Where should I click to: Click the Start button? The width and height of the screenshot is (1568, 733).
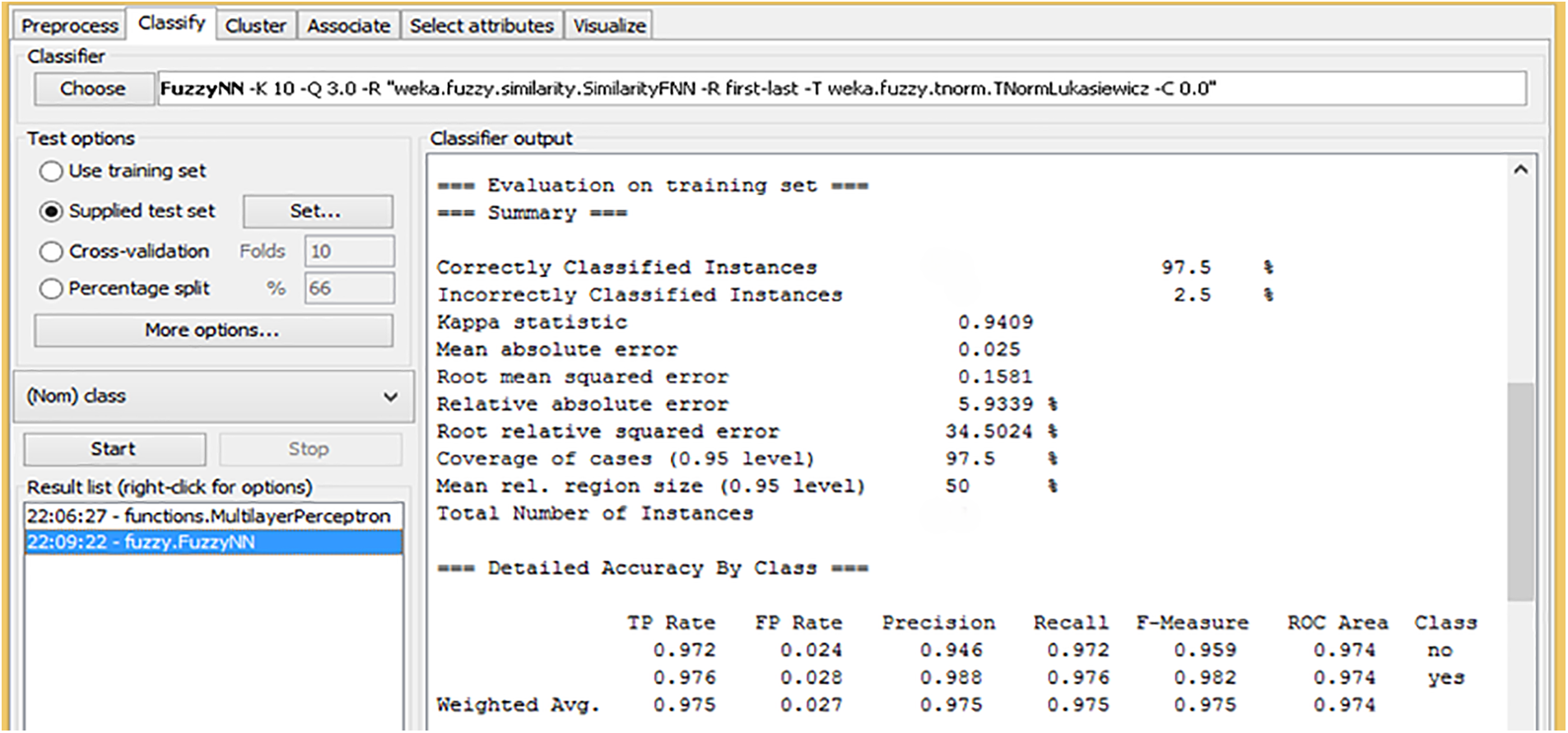pyautogui.click(x=114, y=449)
